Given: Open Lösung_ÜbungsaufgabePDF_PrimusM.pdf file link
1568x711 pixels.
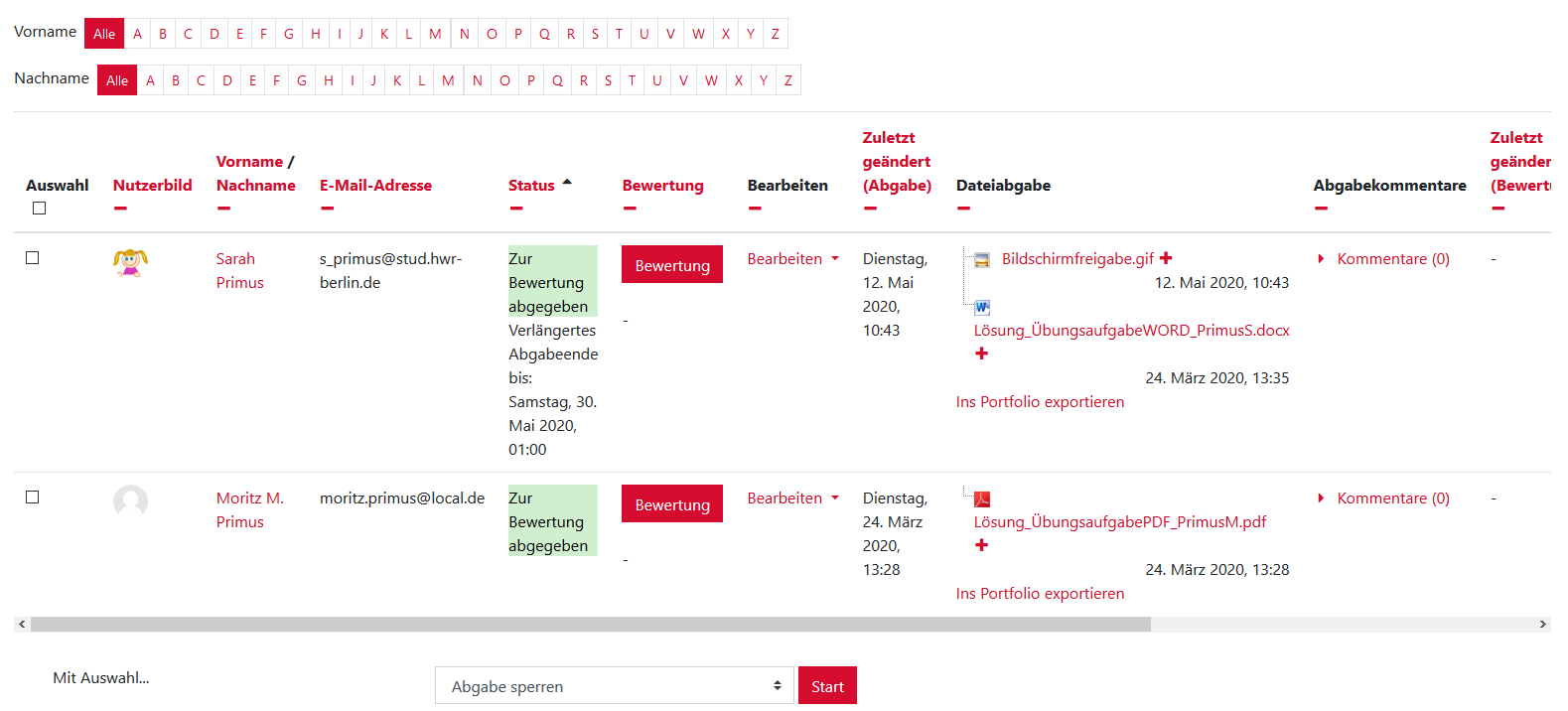Looking at the screenshot, I should tap(1119, 522).
